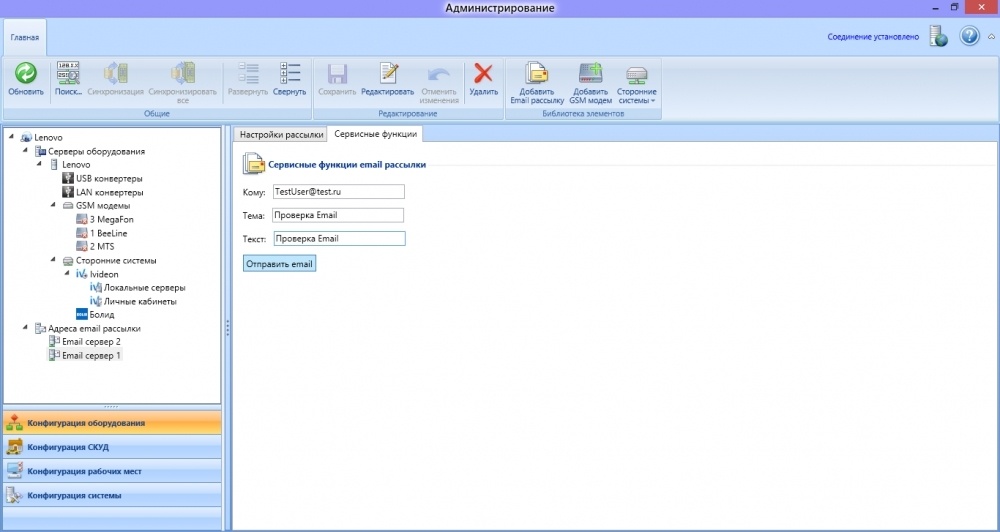Click Добавить Email рассылку icon
The image size is (1000, 532).
[x=537, y=73]
